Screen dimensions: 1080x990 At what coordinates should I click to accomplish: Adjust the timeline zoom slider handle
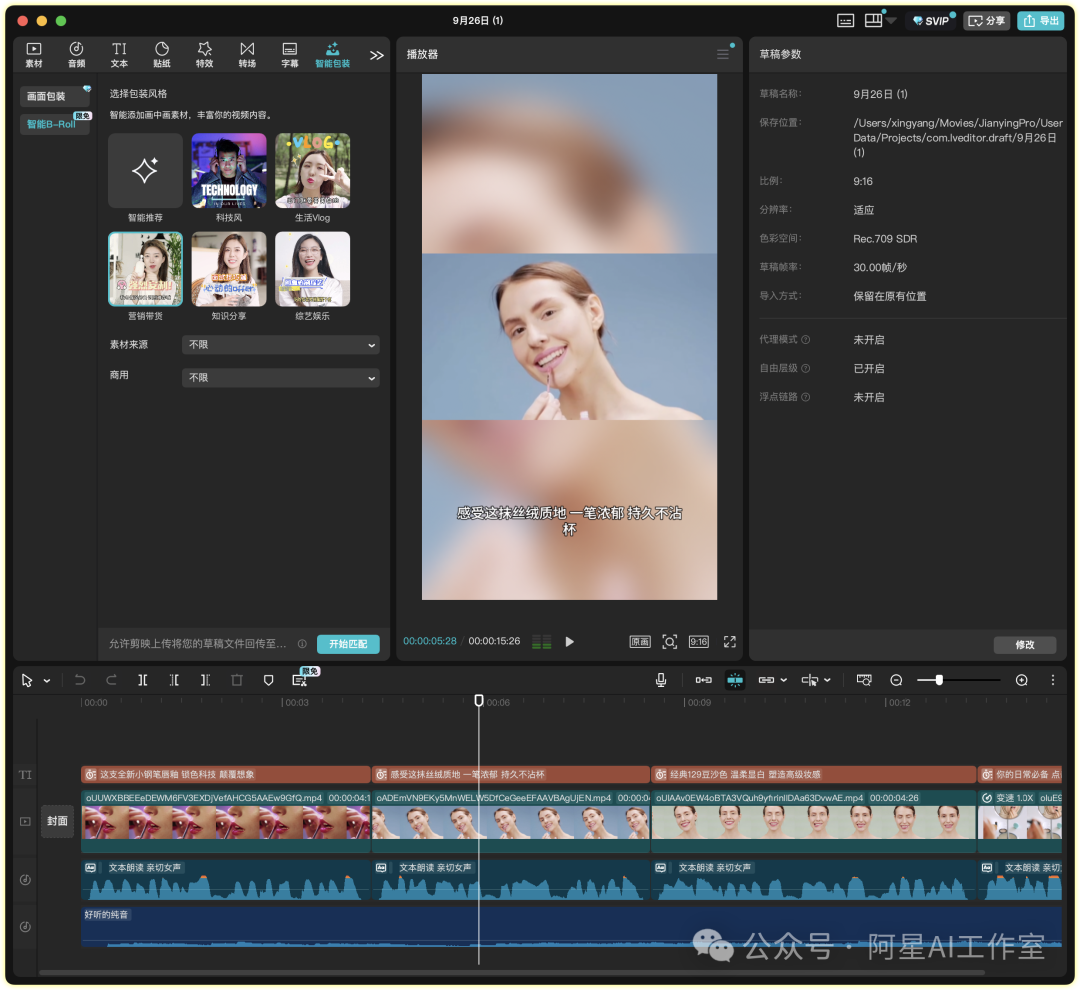click(938, 680)
